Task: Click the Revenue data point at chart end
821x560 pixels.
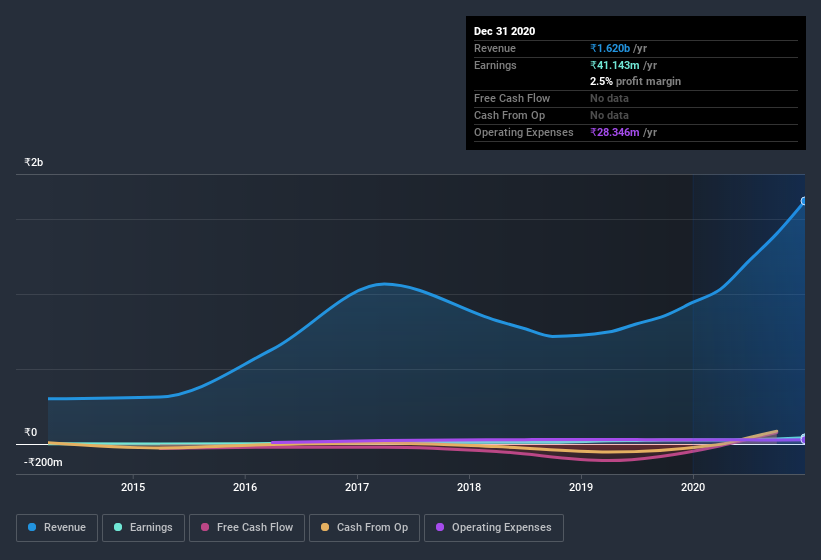Action: click(804, 201)
